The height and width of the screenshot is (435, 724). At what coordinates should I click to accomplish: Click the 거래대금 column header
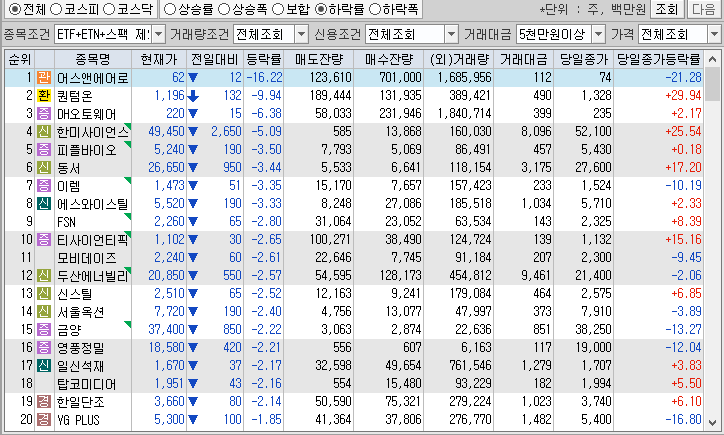(x=524, y=59)
